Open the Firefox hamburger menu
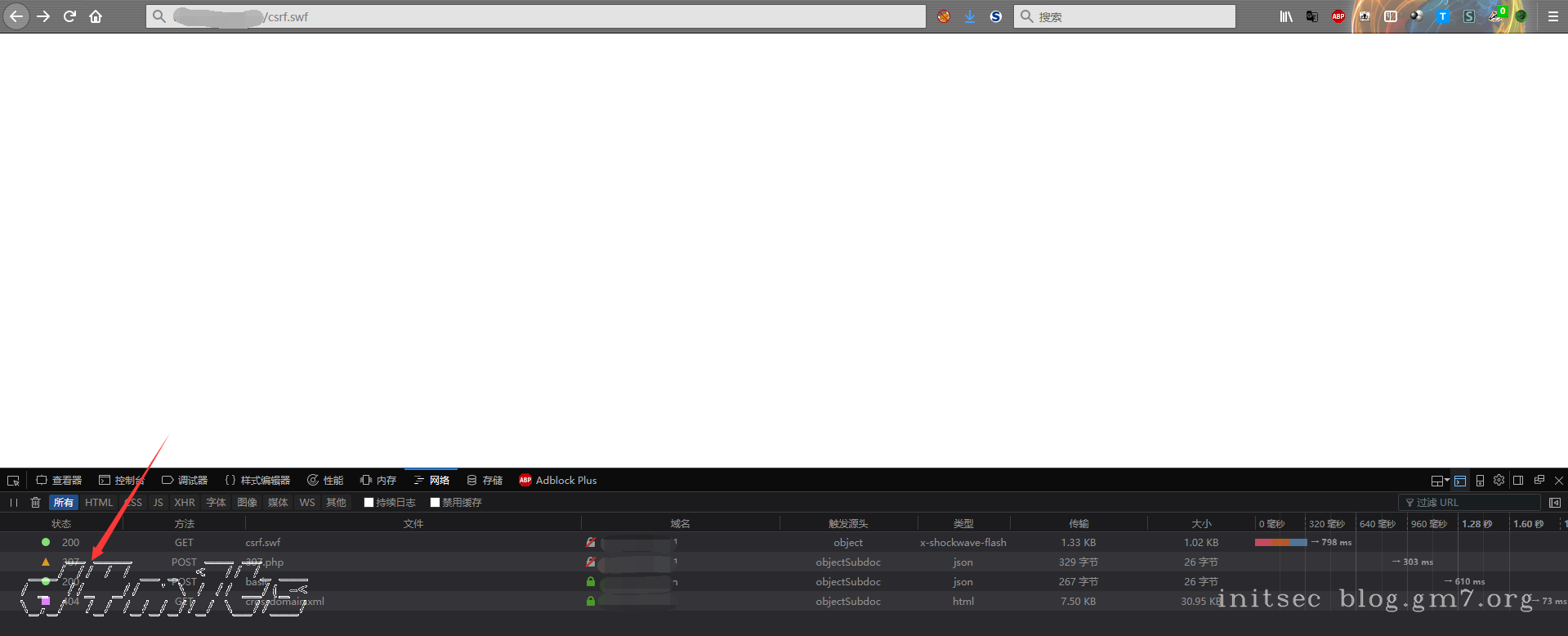This screenshot has width=1568, height=636. coord(1552,16)
